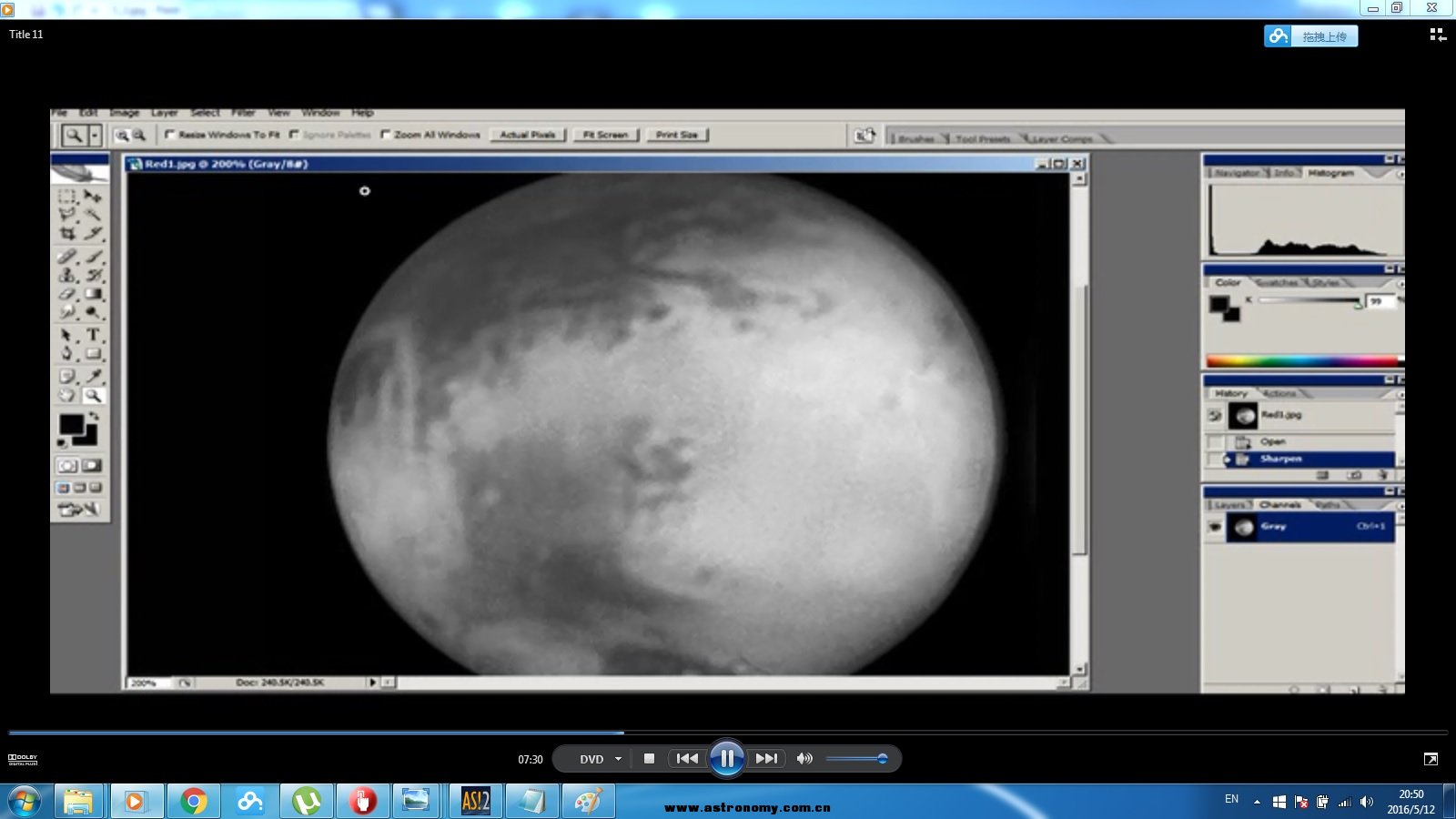Select the Hand tool
This screenshot has height=819, width=1456.
[x=67, y=395]
